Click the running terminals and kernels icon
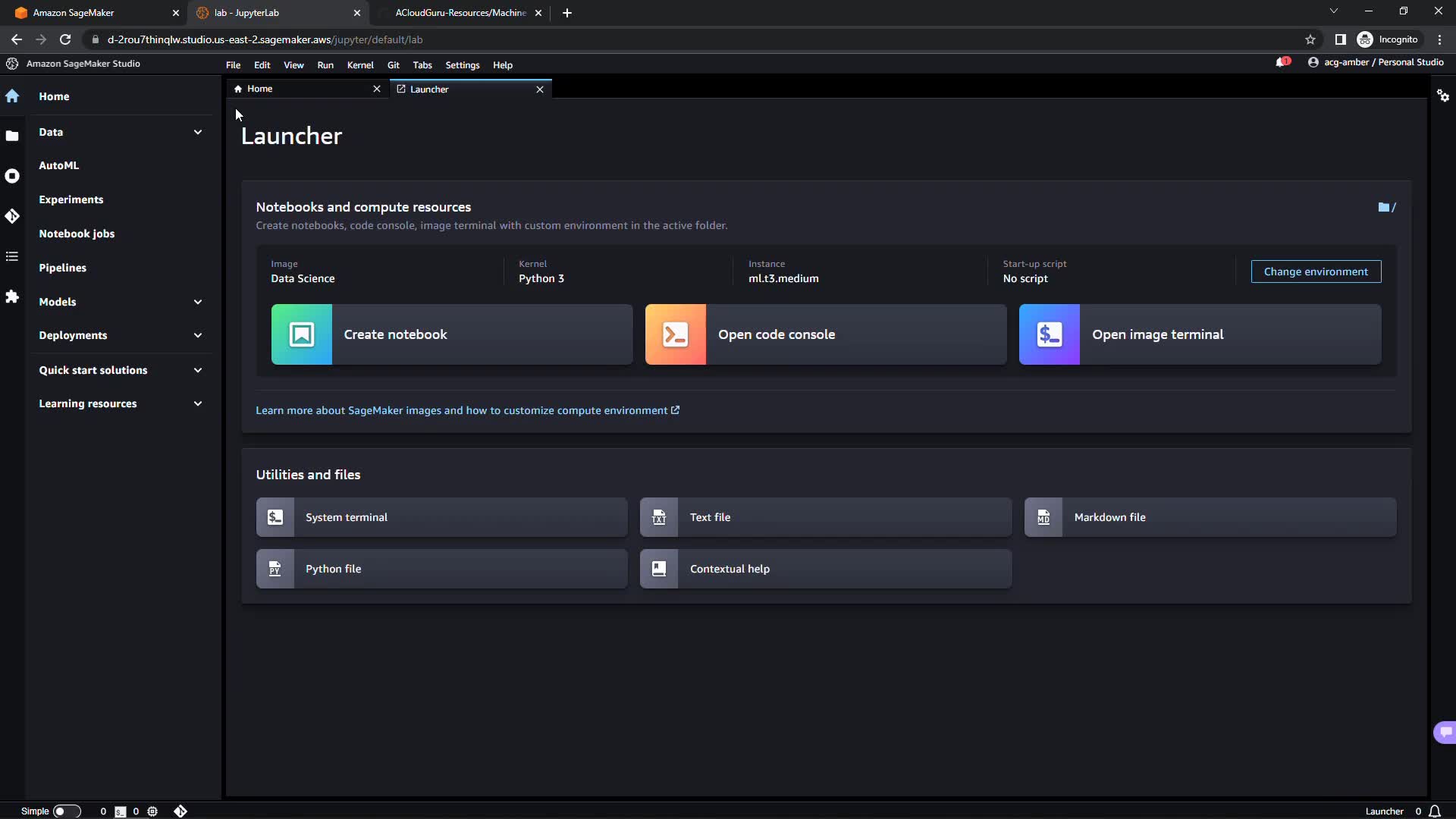The width and height of the screenshot is (1456, 819). [12, 176]
